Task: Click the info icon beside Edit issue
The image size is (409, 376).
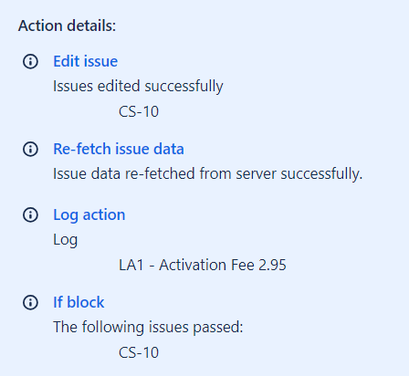Action: point(30,61)
